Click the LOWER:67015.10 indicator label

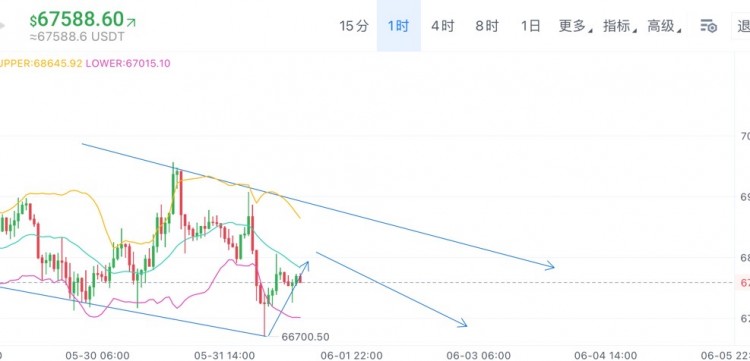tap(128, 63)
